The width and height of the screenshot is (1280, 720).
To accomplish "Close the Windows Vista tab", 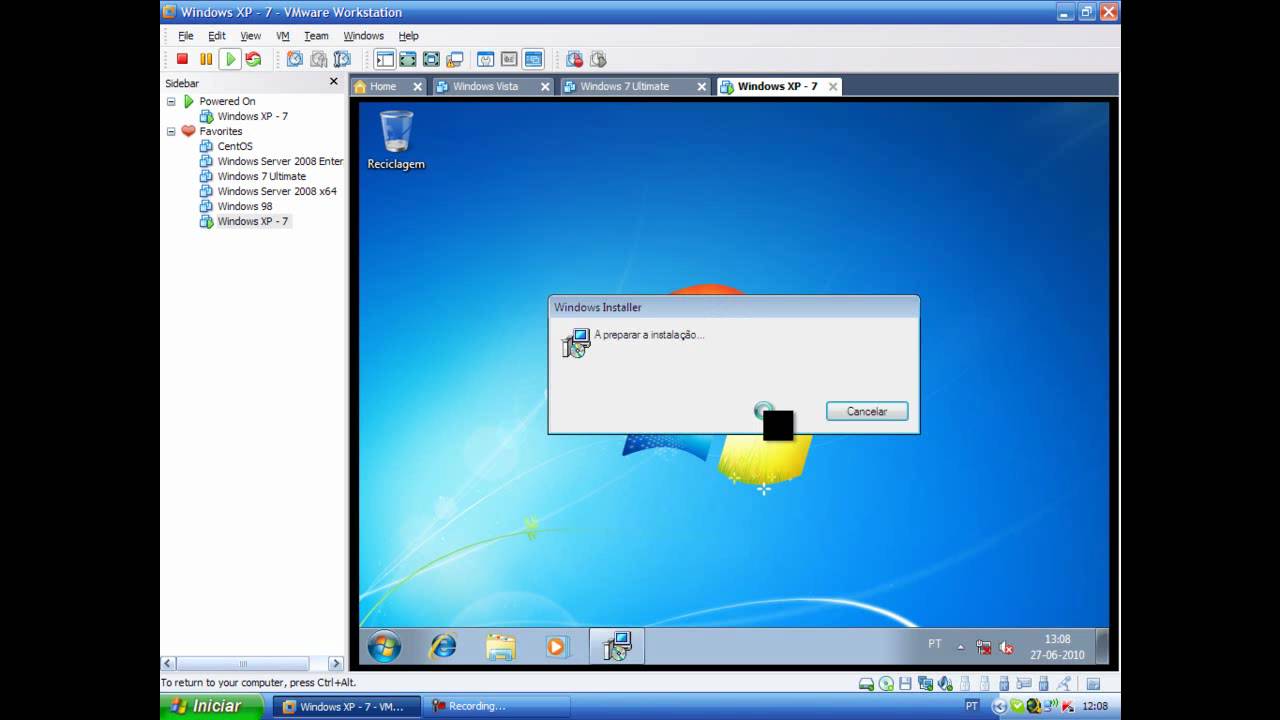I will pyautogui.click(x=545, y=87).
